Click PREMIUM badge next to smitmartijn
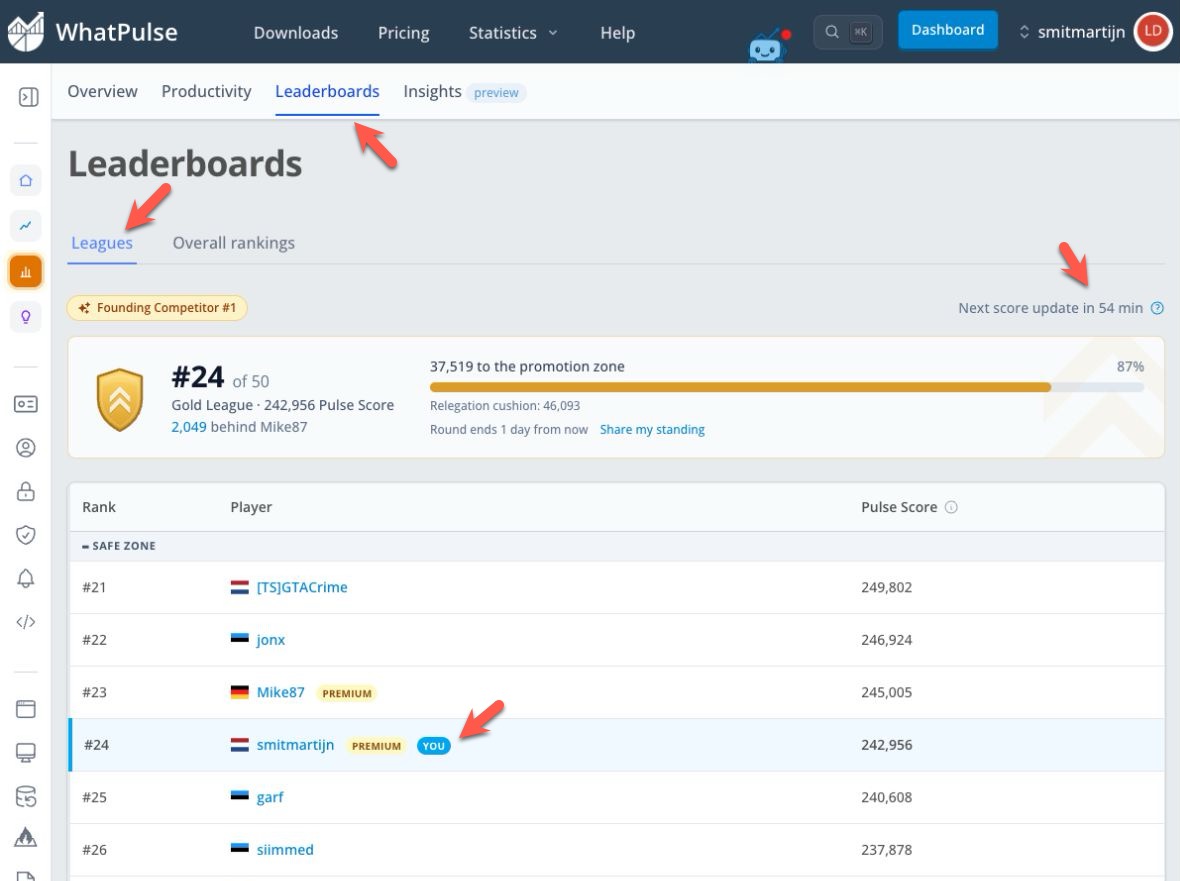 point(376,746)
